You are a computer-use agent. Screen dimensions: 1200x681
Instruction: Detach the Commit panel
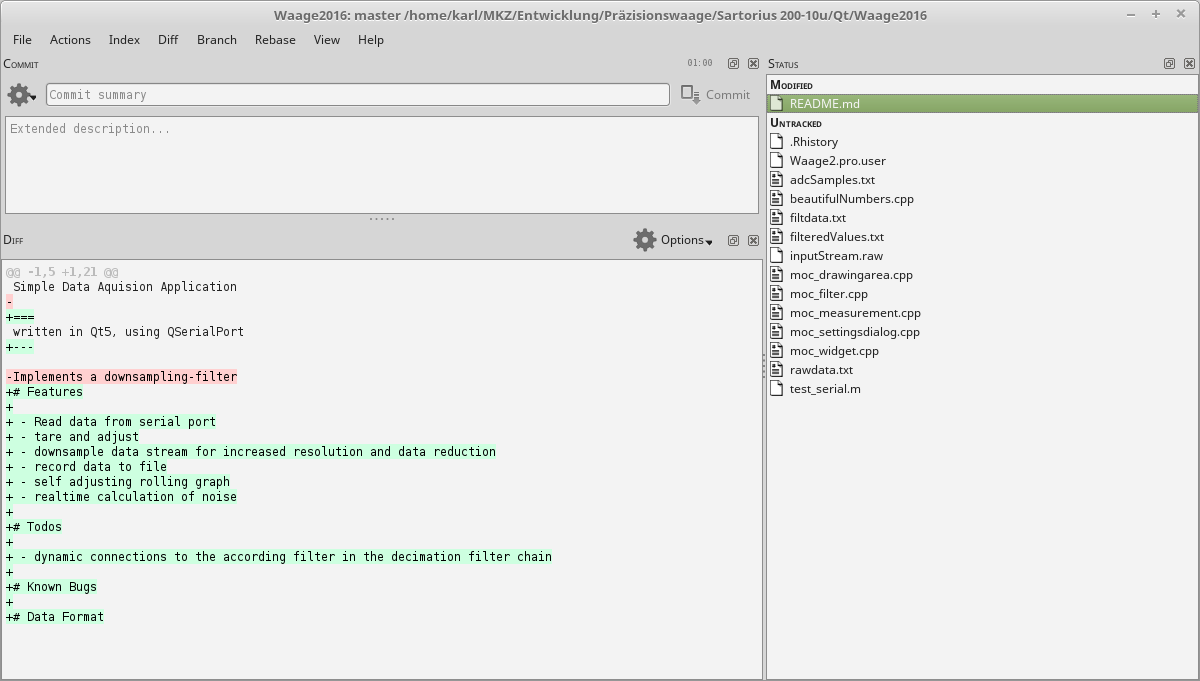pos(733,64)
